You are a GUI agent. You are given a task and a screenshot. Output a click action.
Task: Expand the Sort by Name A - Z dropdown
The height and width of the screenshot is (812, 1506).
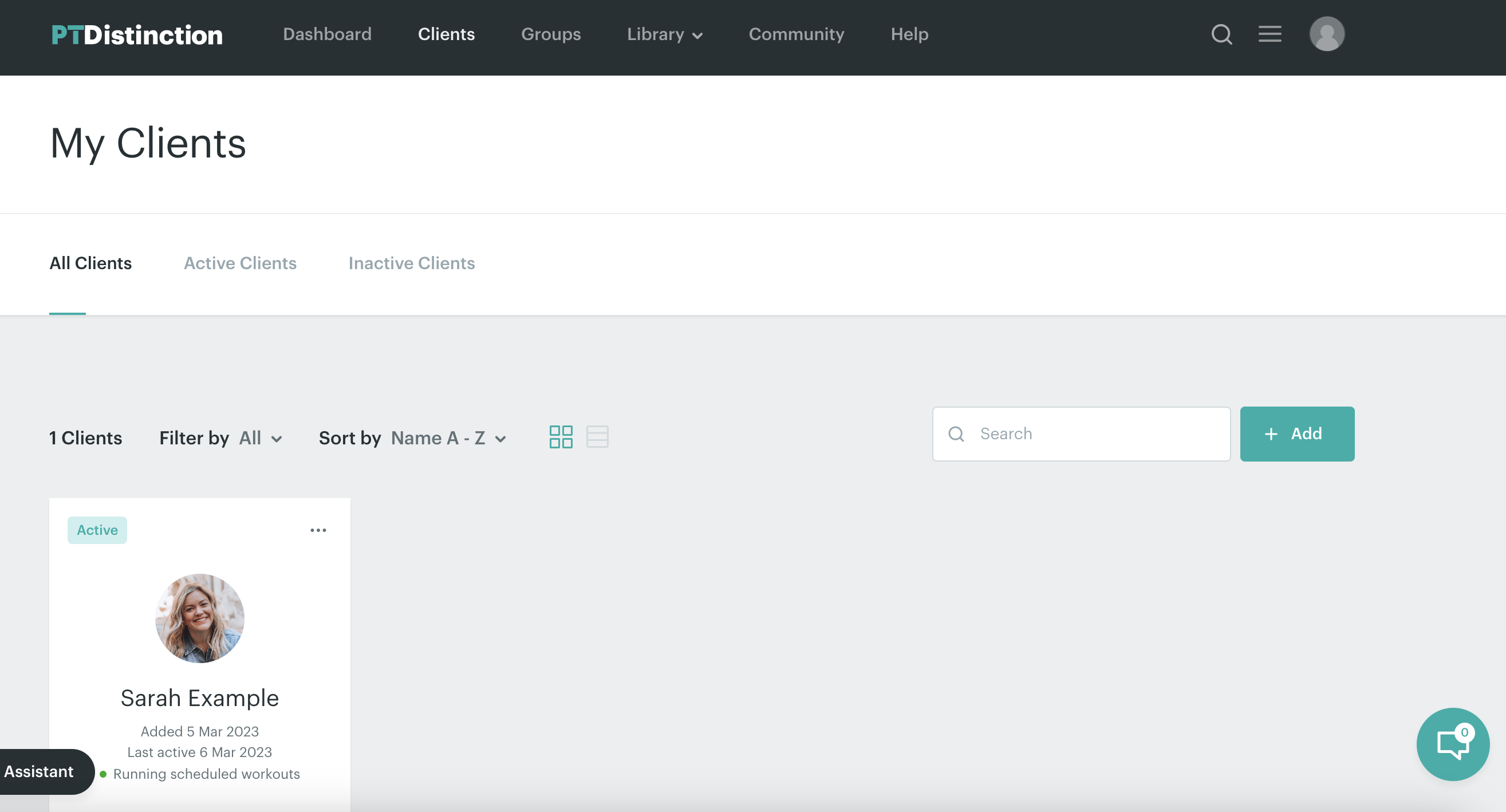tap(448, 438)
